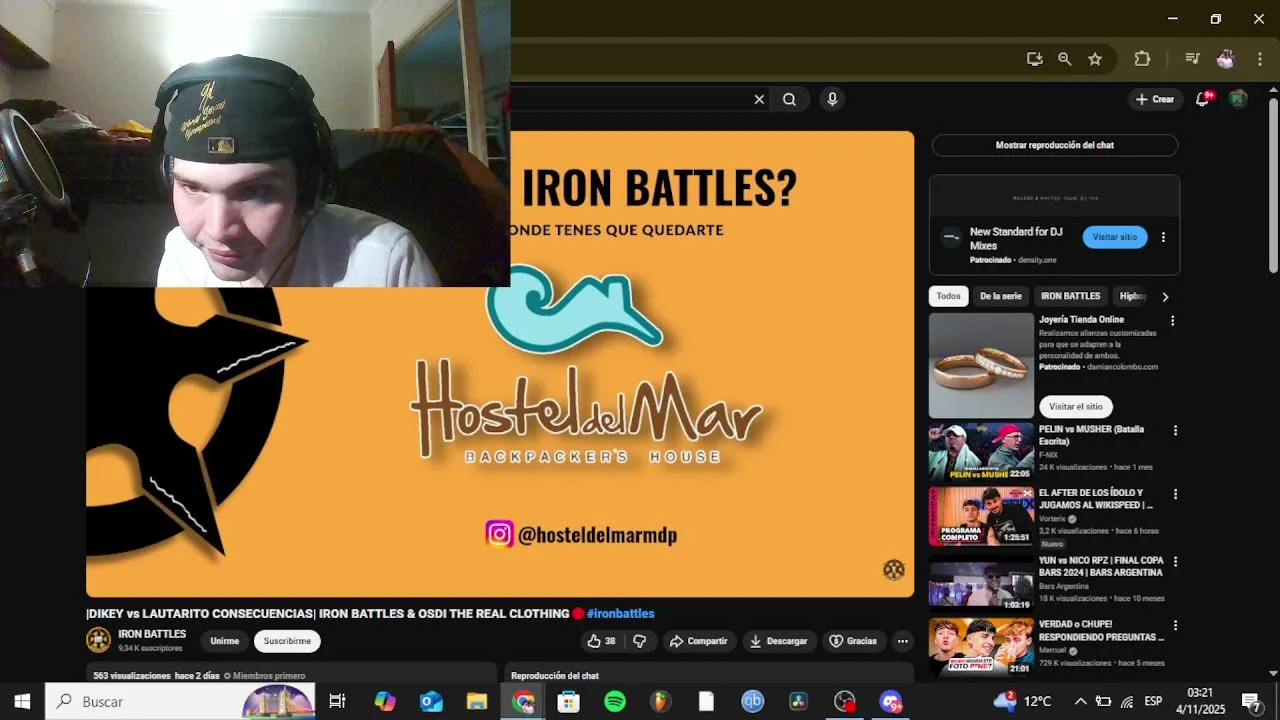Open the Chrome extensions puzzle icon
This screenshot has height=720, width=1280.
click(1142, 59)
